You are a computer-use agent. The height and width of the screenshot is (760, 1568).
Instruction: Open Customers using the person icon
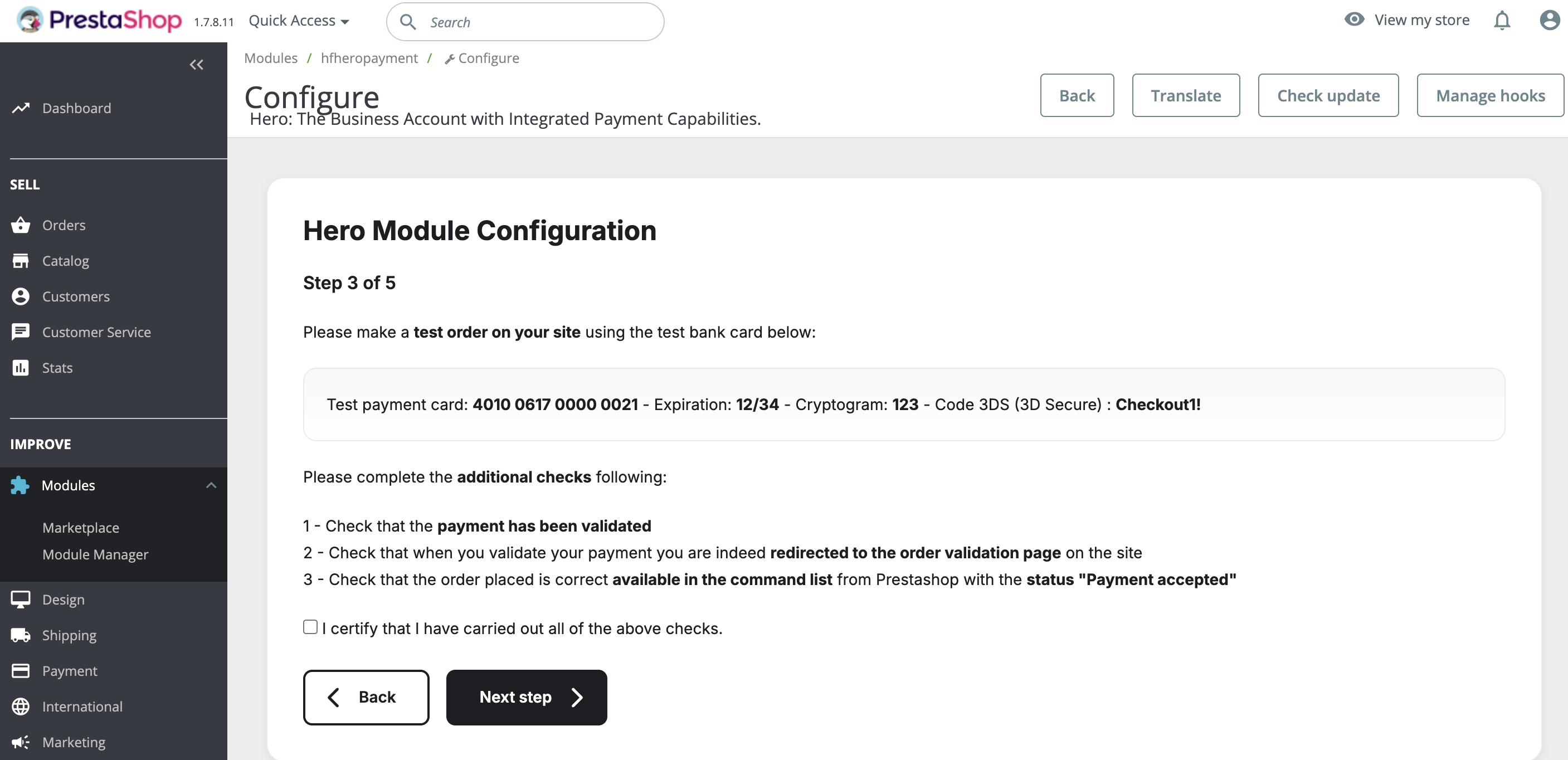(x=21, y=296)
